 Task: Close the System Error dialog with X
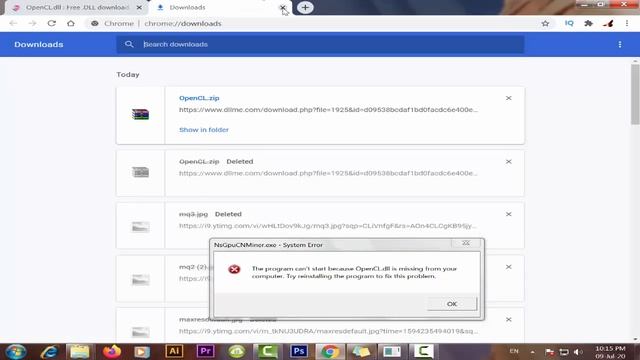click(466, 243)
